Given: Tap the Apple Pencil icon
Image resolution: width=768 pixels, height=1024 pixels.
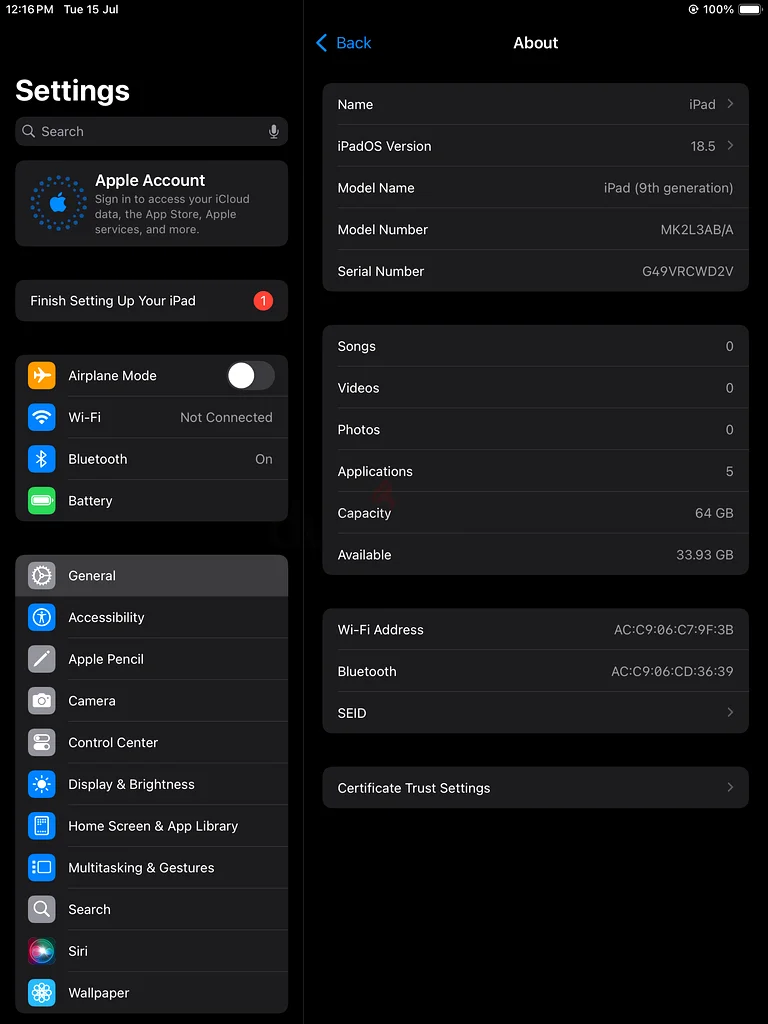Looking at the screenshot, I should point(42,659).
